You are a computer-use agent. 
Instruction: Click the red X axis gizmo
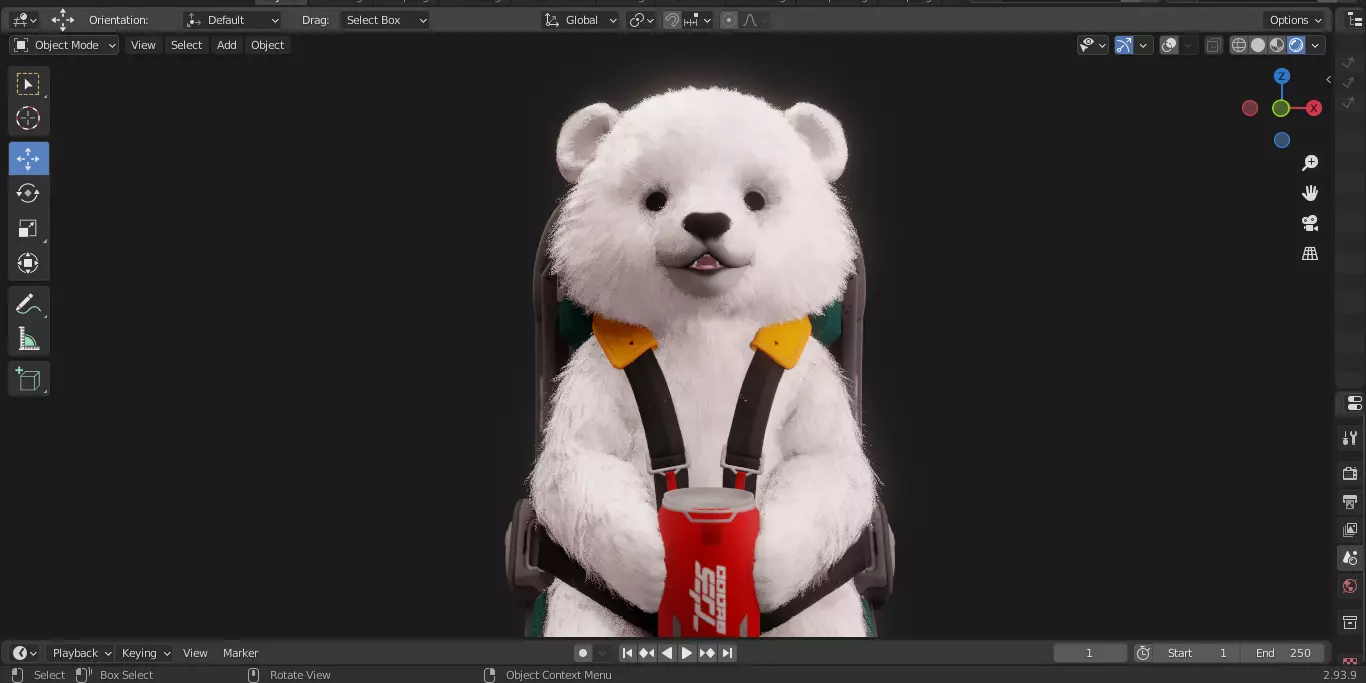click(x=1314, y=108)
